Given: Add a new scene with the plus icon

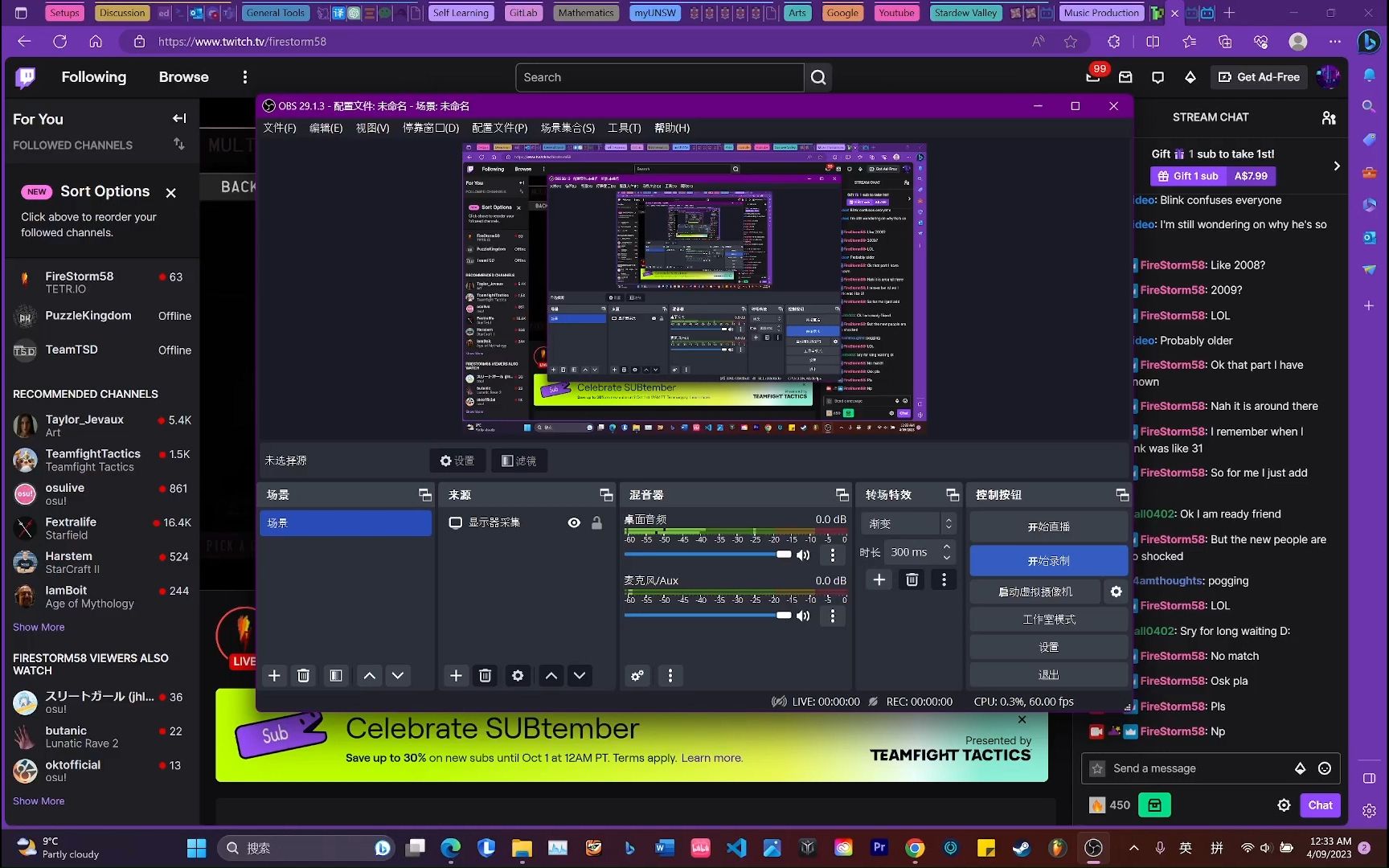Looking at the screenshot, I should click(x=274, y=676).
